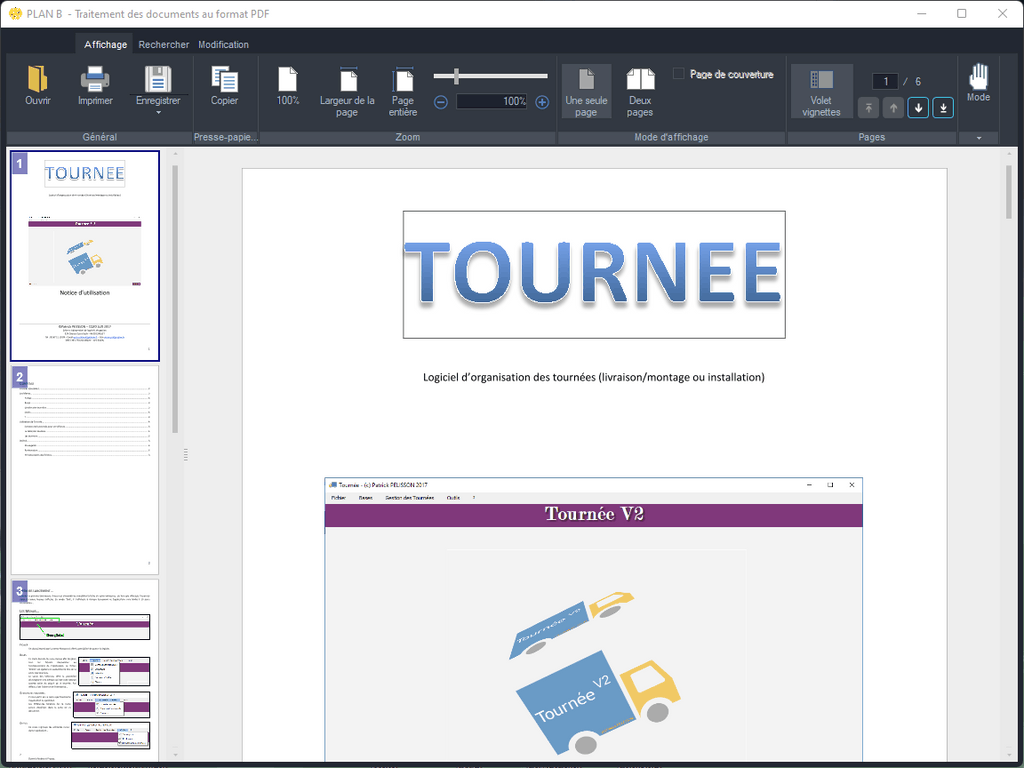Click the thumbnail panel splitter grip

186,455
